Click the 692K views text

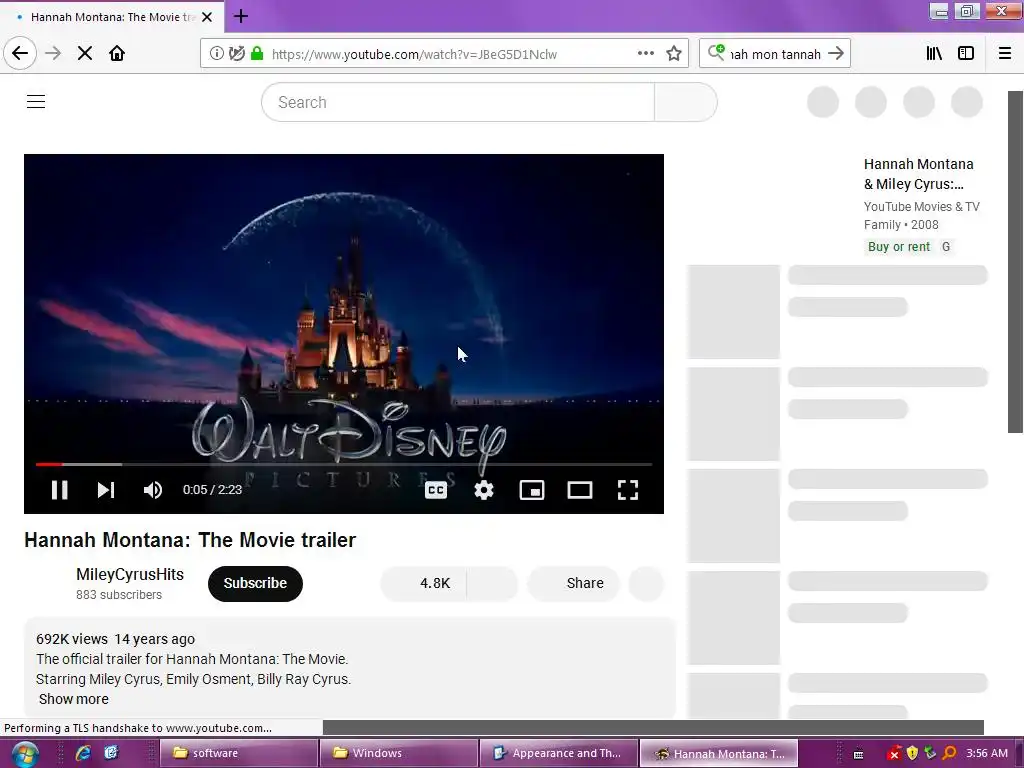coord(72,639)
